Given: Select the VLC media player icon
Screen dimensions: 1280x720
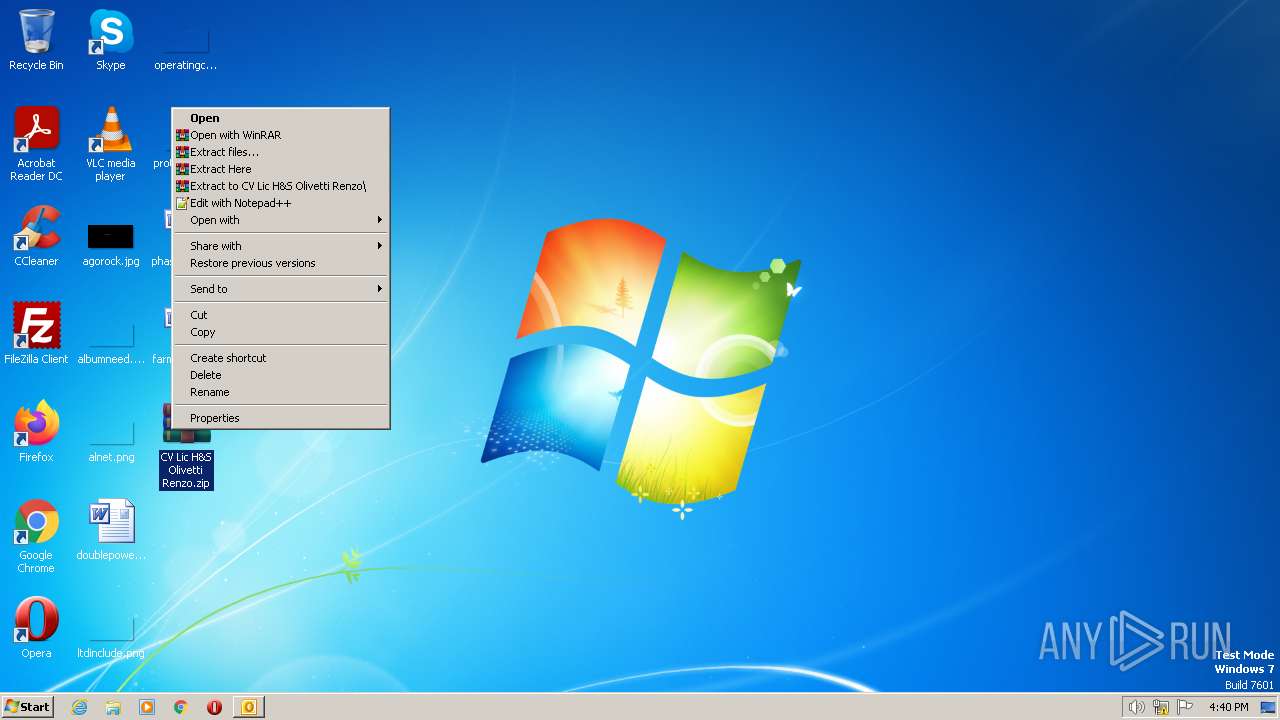Looking at the screenshot, I should (x=111, y=144).
